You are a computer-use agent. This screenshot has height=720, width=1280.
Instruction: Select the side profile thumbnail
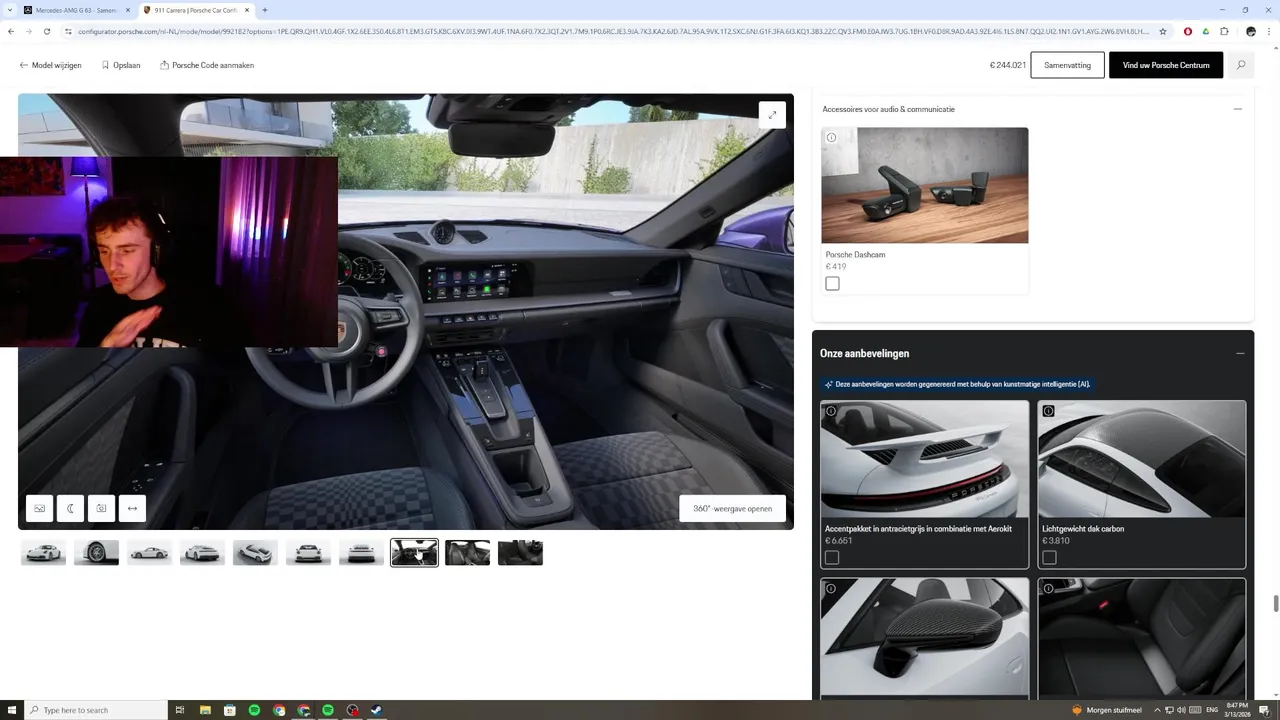pos(149,552)
